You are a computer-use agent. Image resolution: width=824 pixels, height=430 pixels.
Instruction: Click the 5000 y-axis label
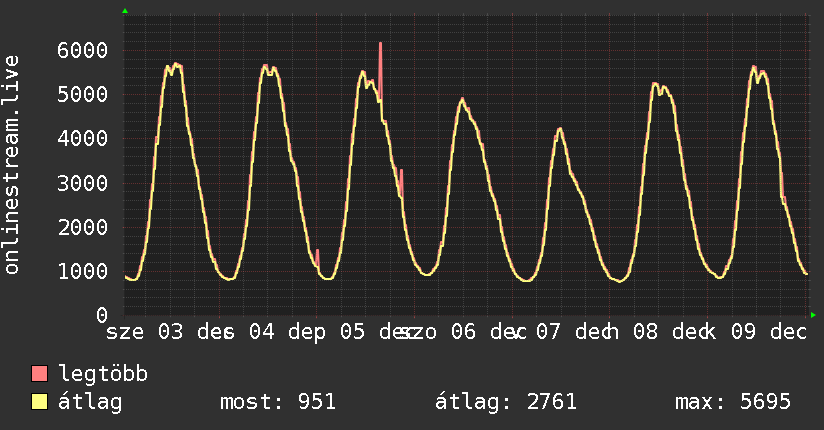pyautogui.click(x=83, y=95)
